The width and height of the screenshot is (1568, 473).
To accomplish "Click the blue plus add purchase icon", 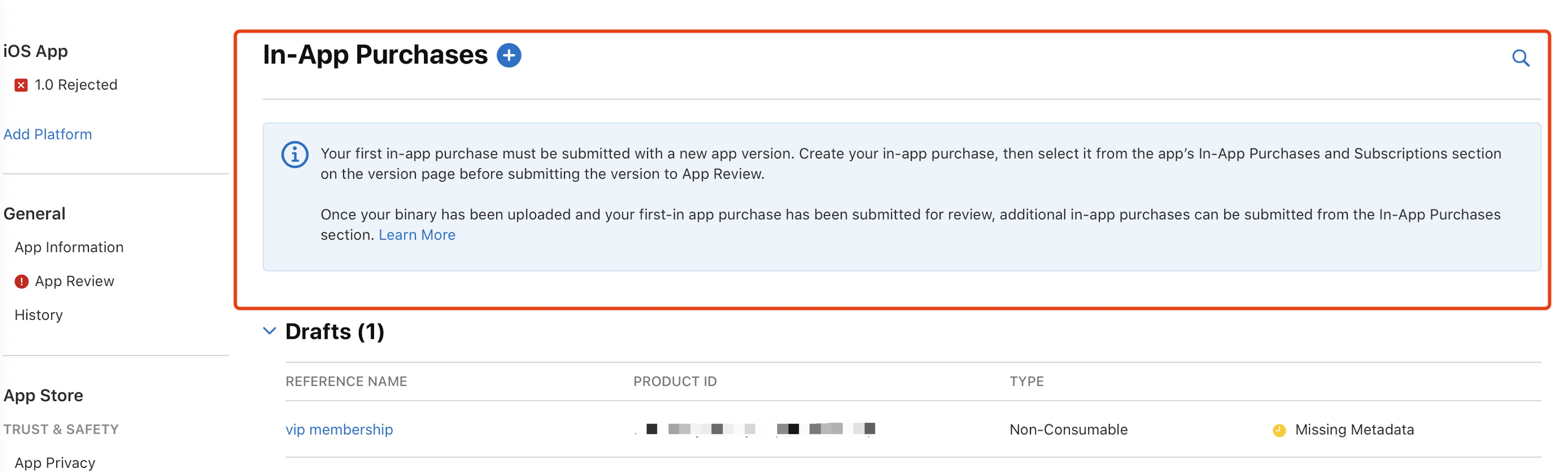I will pyautogui.click(x=509, y=55).
